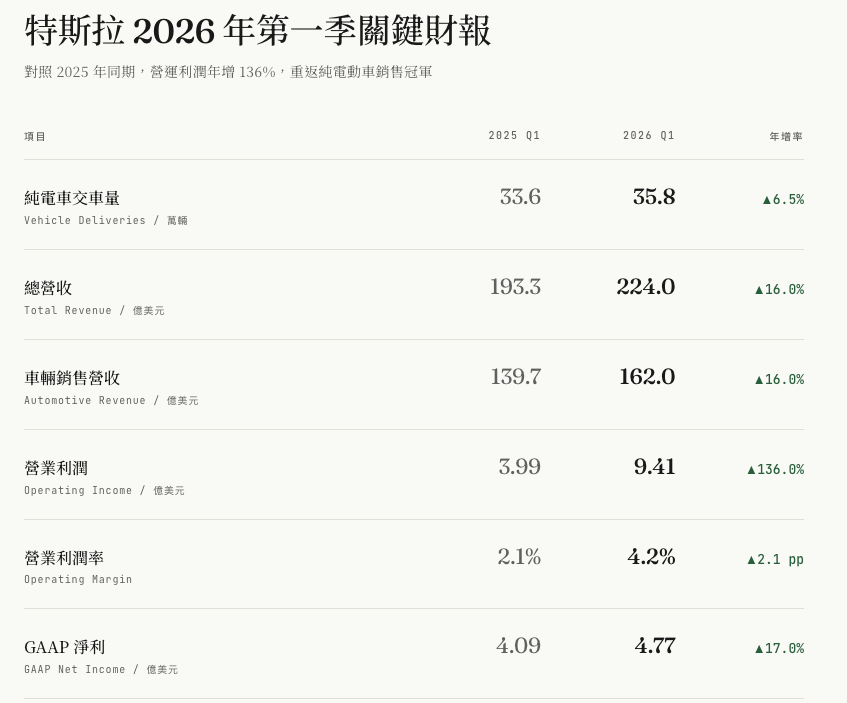Select the GAAP 淨利 row label
The width and height of the screenshot is (847, 703).
pyautogui.click(x=64, y=647)
